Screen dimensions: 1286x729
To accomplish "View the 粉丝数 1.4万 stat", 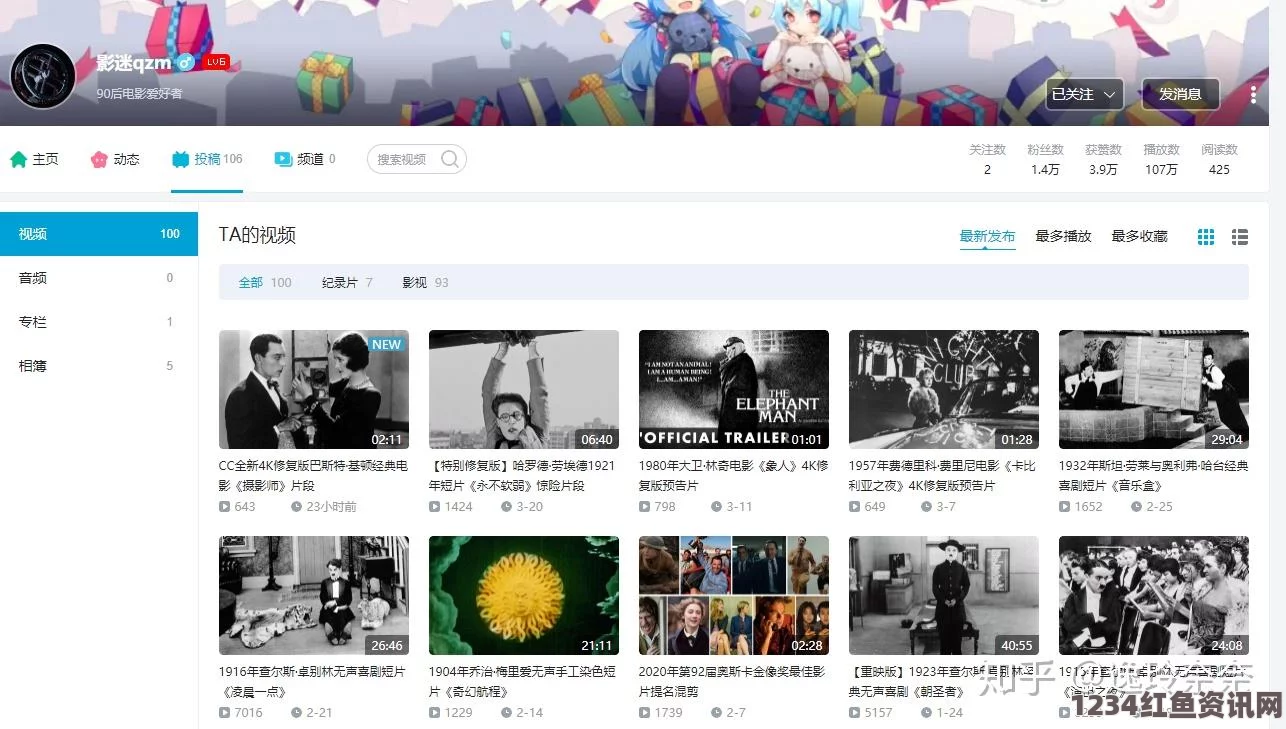I will point(1045,159).
